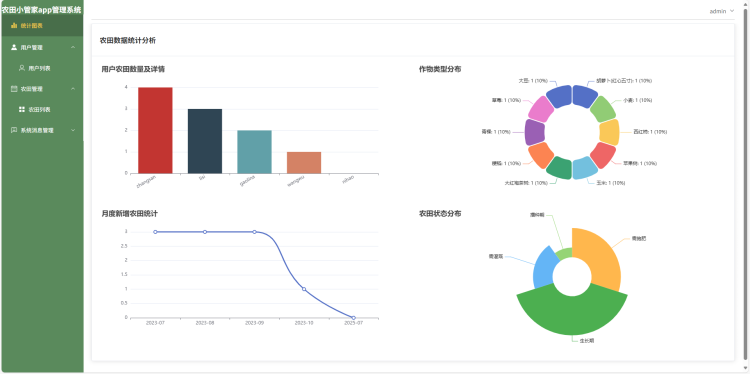Image resolution: width=750 pixels, height=374 pixels.
Task: Click the person outline icon beside 用户列表
Action: tap(22, 68)
